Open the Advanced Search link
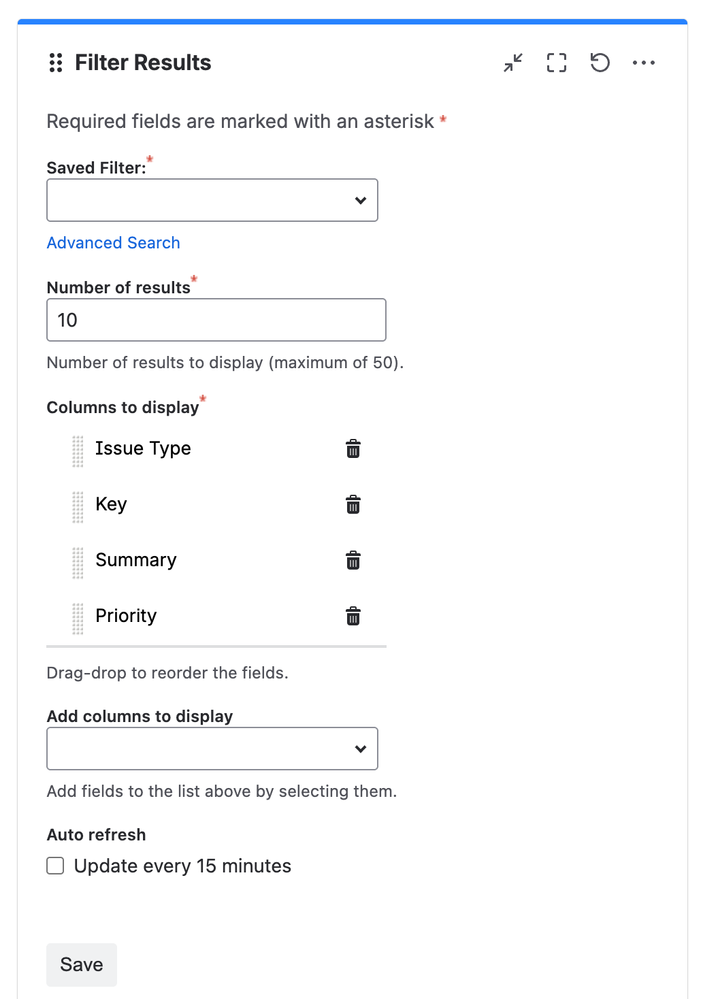This screenshot has width=701, height=999. pyautogui.click(x=113, y=243)
